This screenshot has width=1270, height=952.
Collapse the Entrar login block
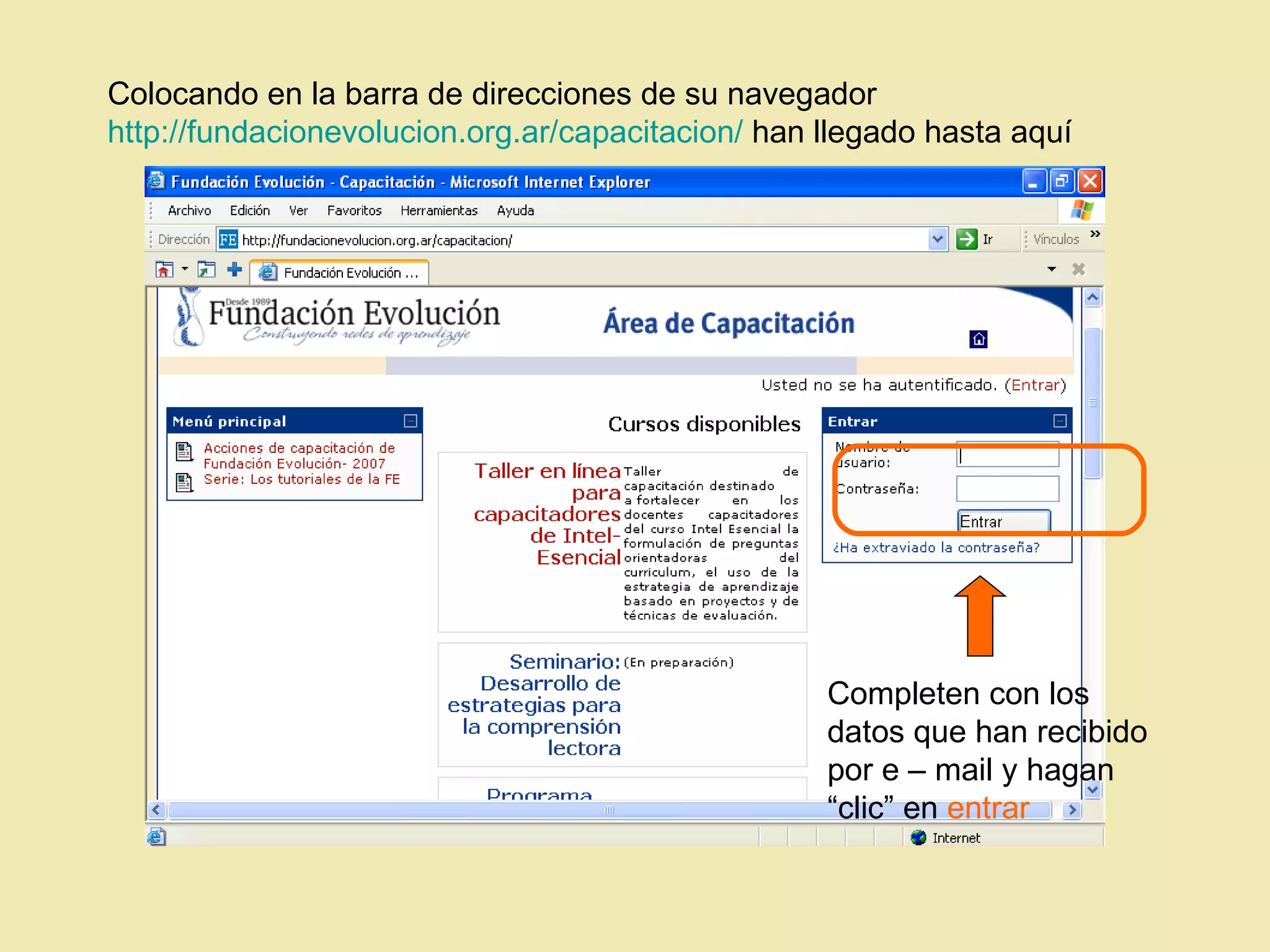click(1060, 421)
